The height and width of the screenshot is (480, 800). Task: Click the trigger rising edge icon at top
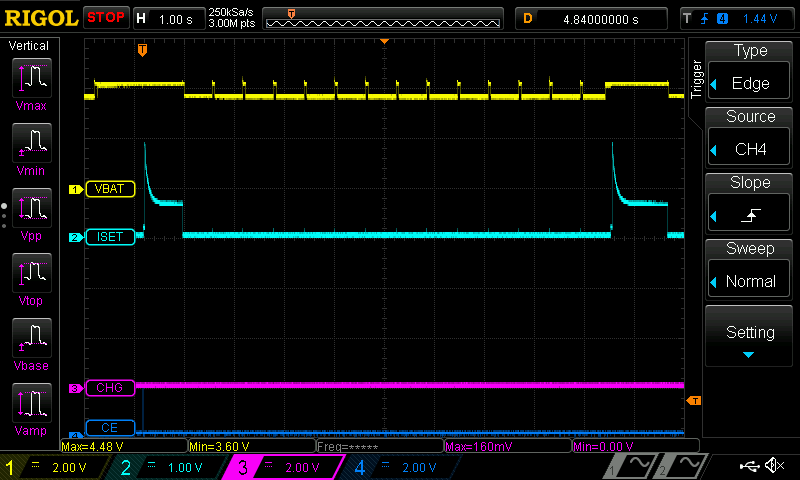pos(705,19)
